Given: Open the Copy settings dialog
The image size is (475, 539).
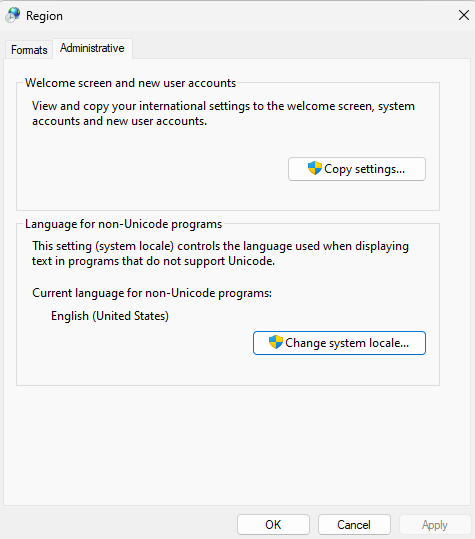Looking at the screenshot, I should click(357, 169).
